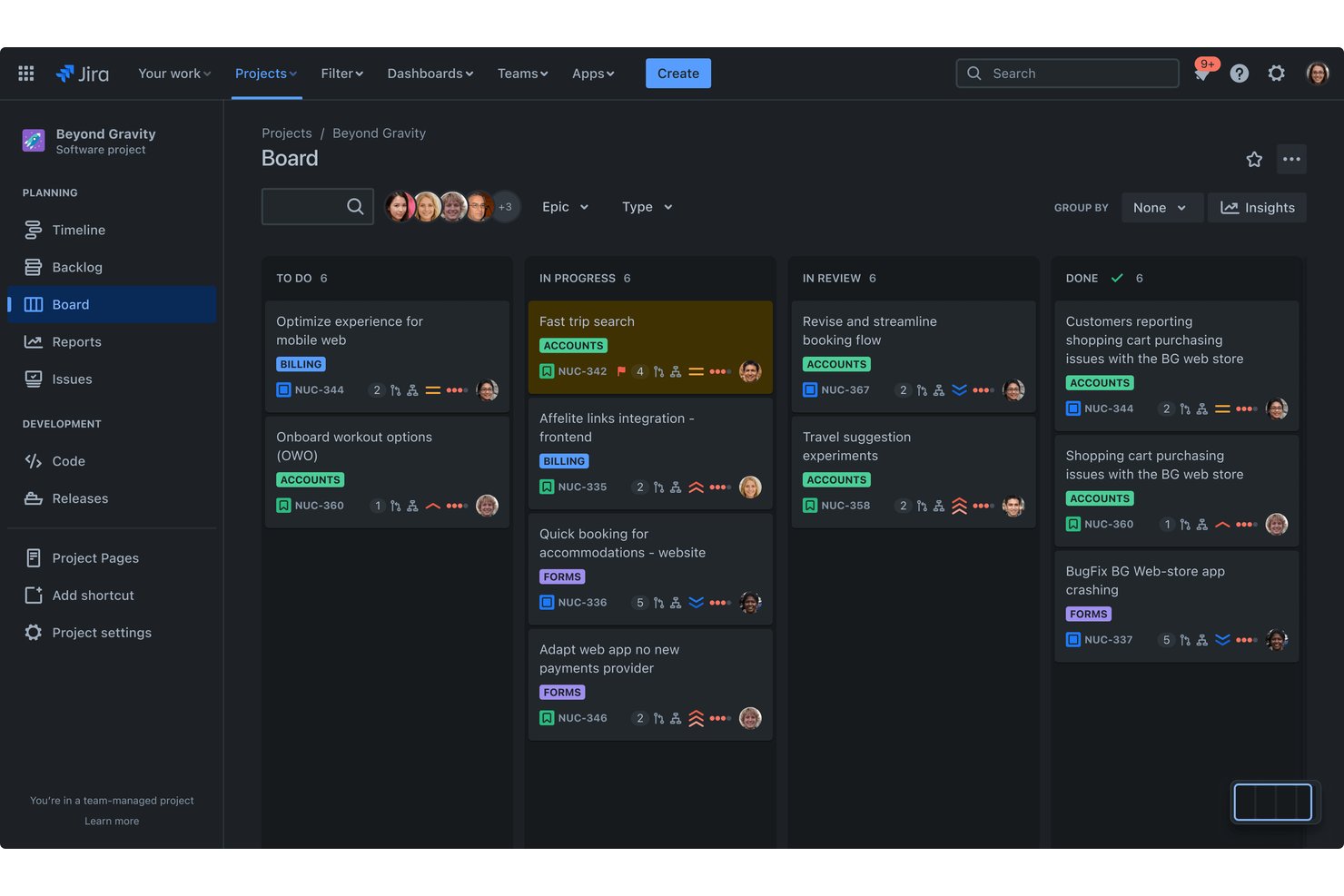This screenshot has width=1344, height=896.
Task: Open the board more actions (three dots) menu
Action: pos(1291,159)
